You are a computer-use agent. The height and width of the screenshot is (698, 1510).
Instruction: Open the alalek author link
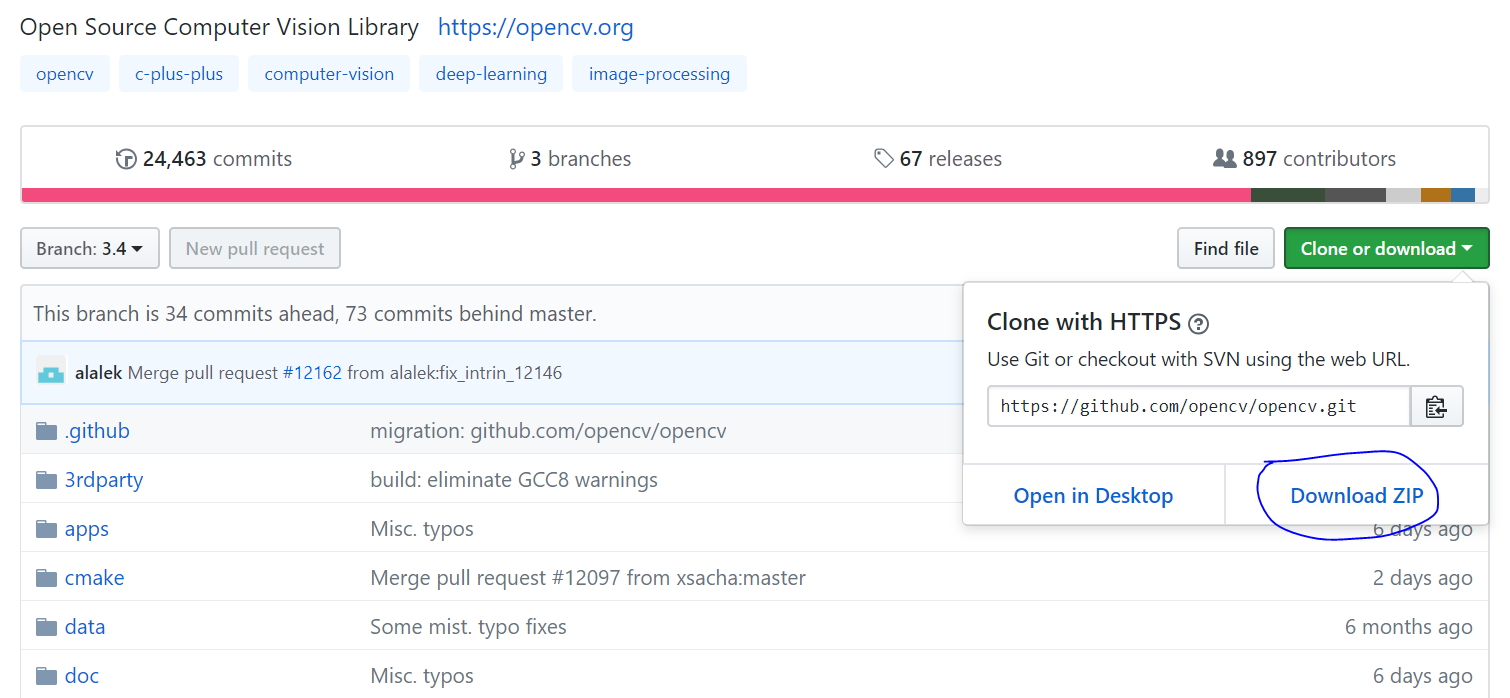pyautogui.click(x=98, y=373)
